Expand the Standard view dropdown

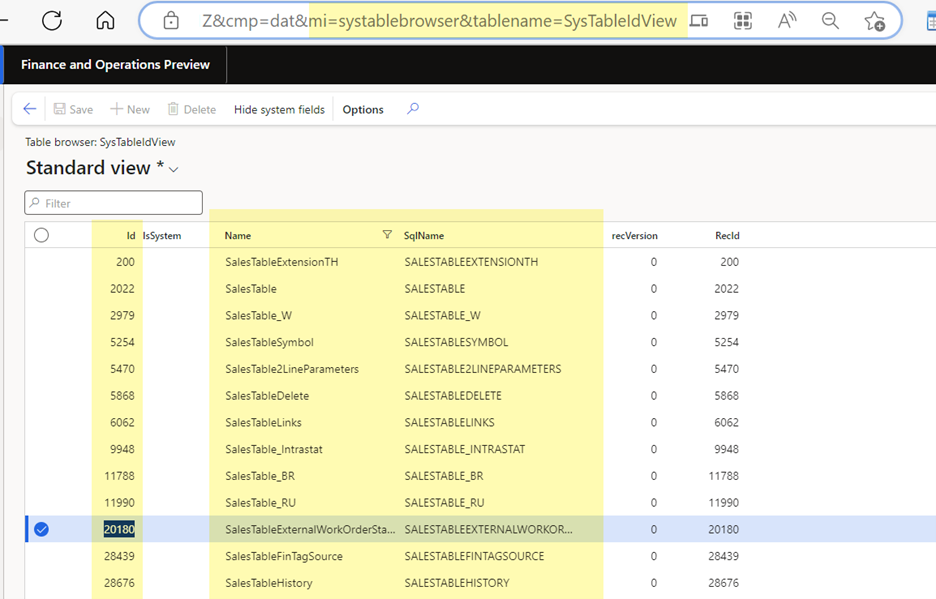pyautogui.click(x=174, y=169)
